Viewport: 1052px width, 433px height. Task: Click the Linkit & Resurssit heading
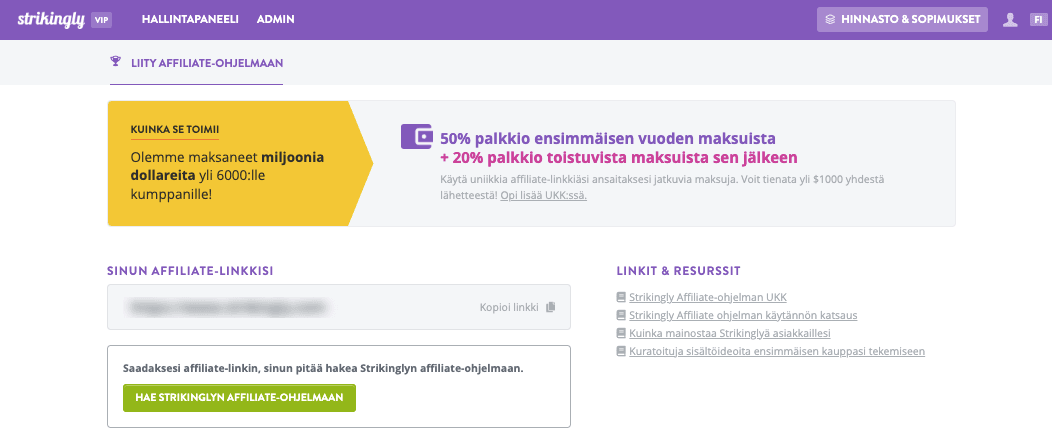click(678, 271)
